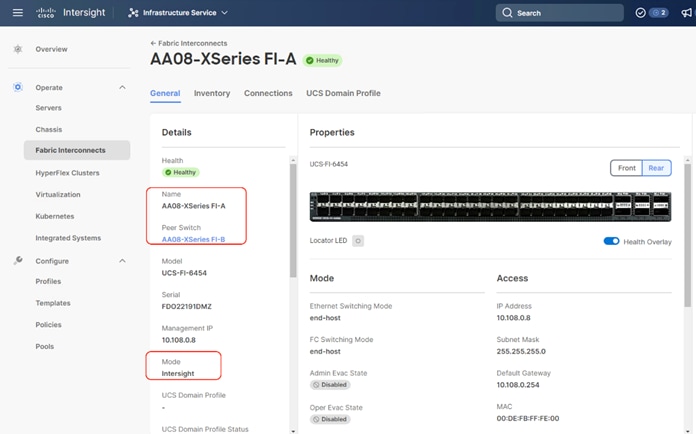Screen dimensions: 696x434
Task: Select Default Gateway 10.108.0.254
Action: click(518, 385)
